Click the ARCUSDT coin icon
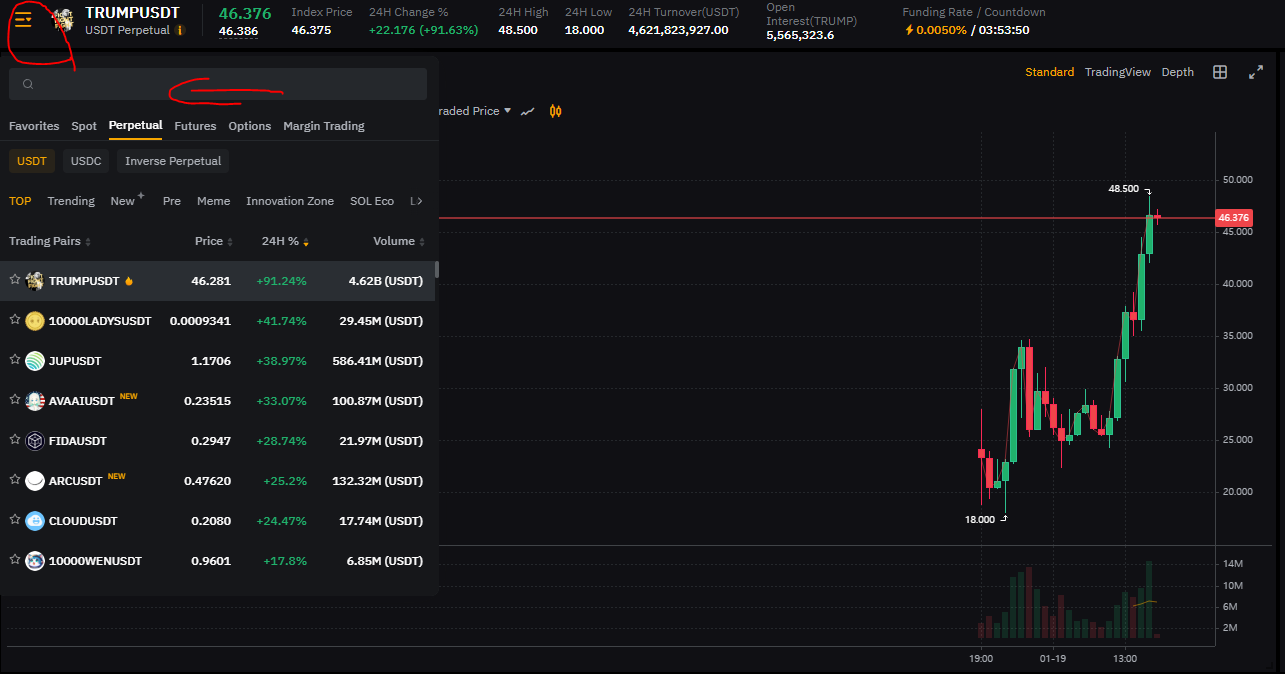 35,481
